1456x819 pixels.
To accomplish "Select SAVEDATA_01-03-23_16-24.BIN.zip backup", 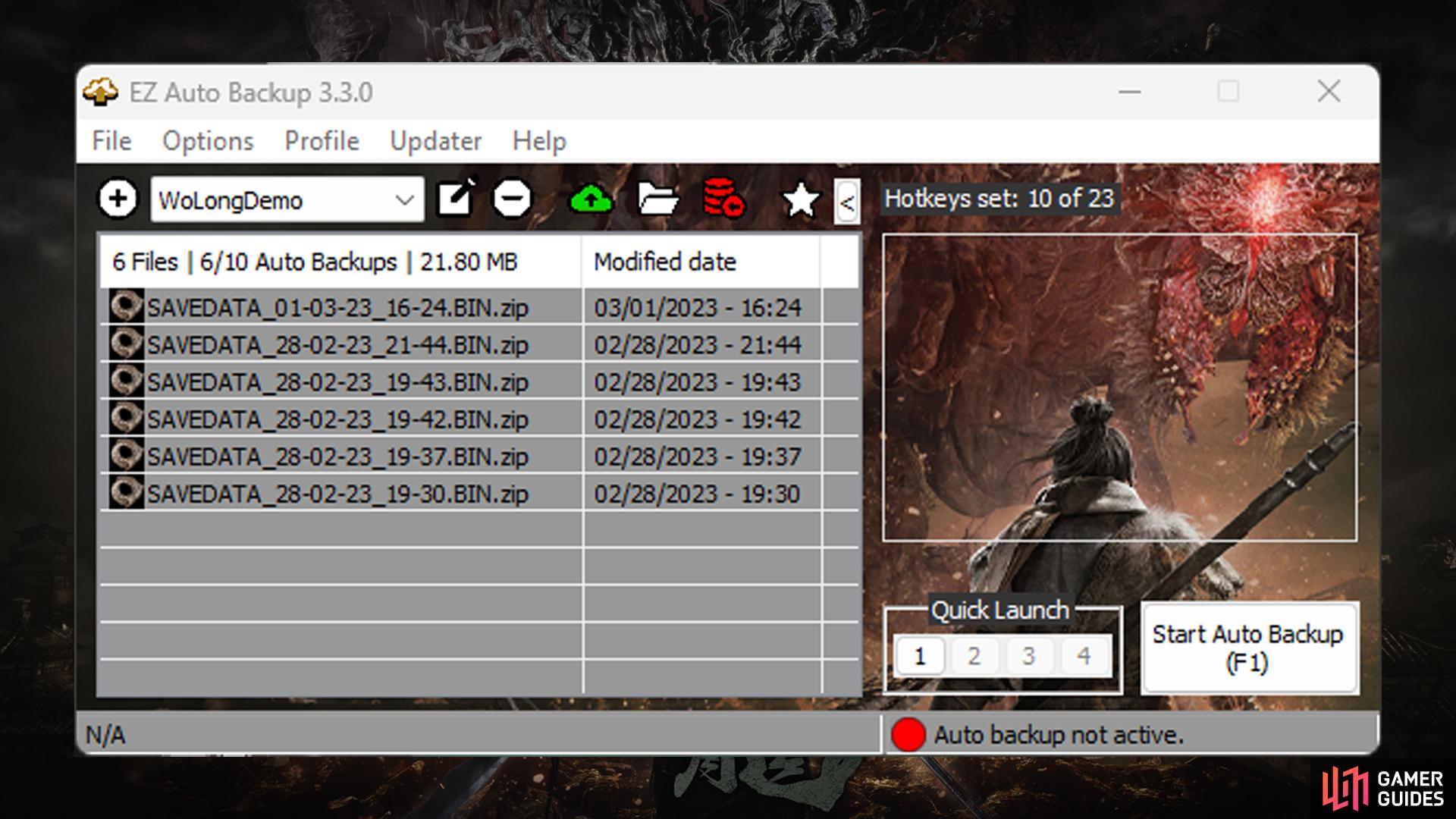I will pyautogui.click(x=337, y=308).
